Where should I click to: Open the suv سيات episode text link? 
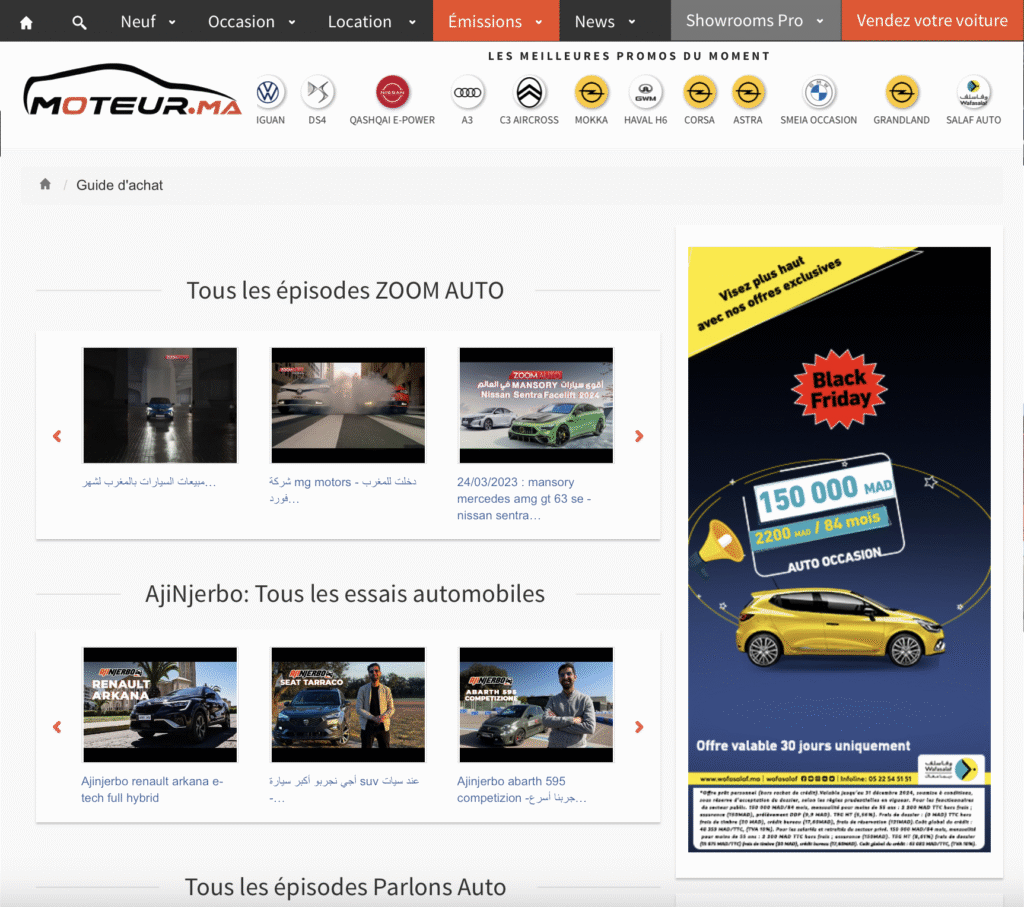(x=344, y=789)
